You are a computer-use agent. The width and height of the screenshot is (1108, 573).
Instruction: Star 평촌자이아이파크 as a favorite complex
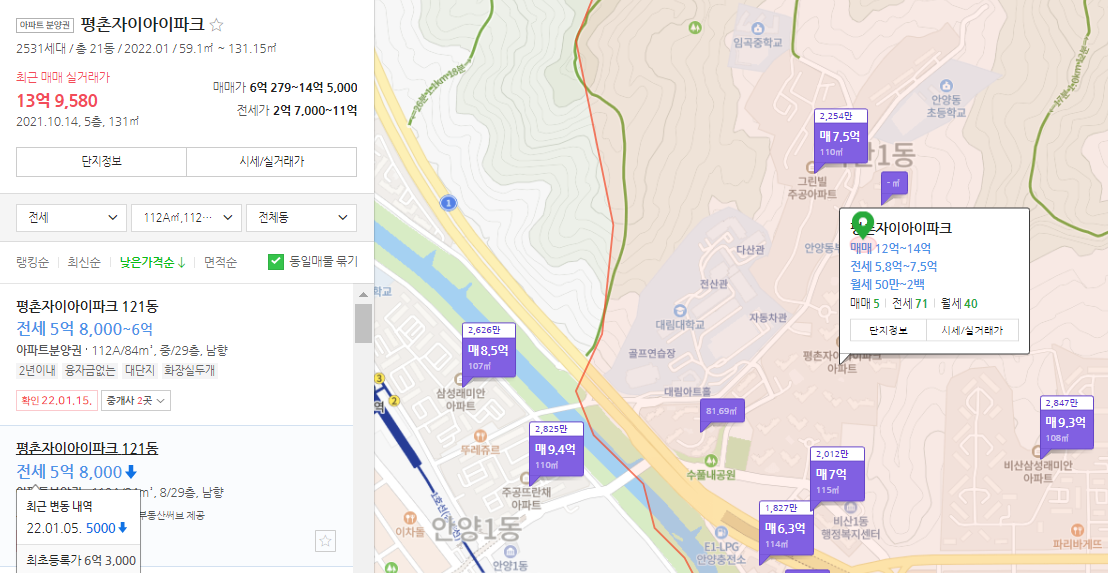216,25
